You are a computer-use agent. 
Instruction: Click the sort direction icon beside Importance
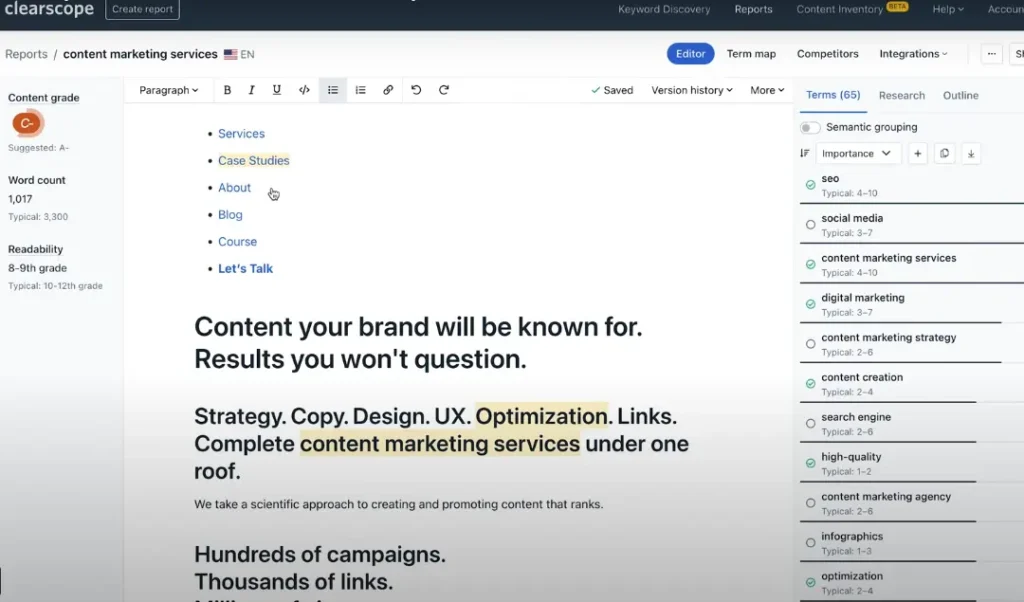(805, 153)
